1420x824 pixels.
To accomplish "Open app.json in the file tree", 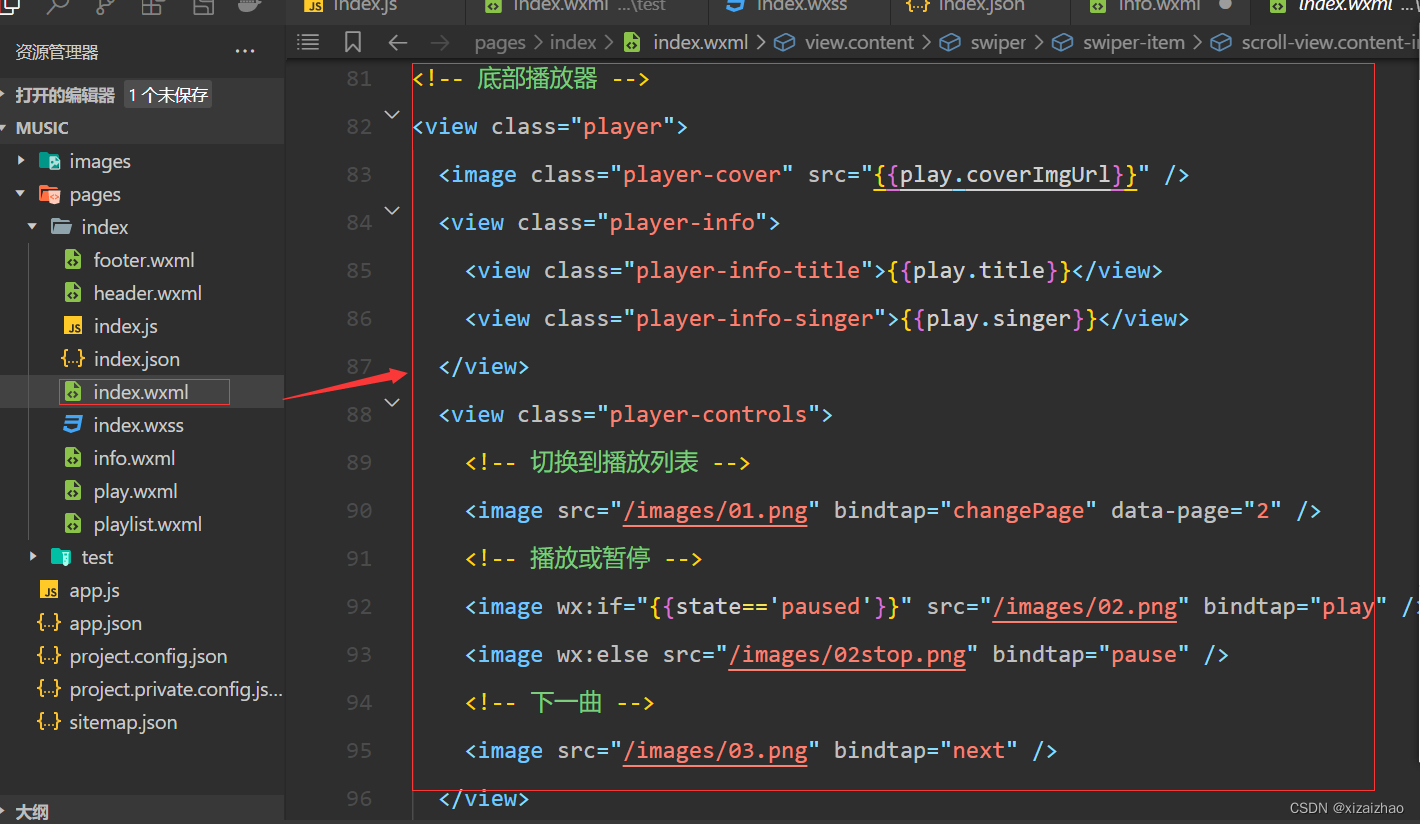I will (106, 623).
